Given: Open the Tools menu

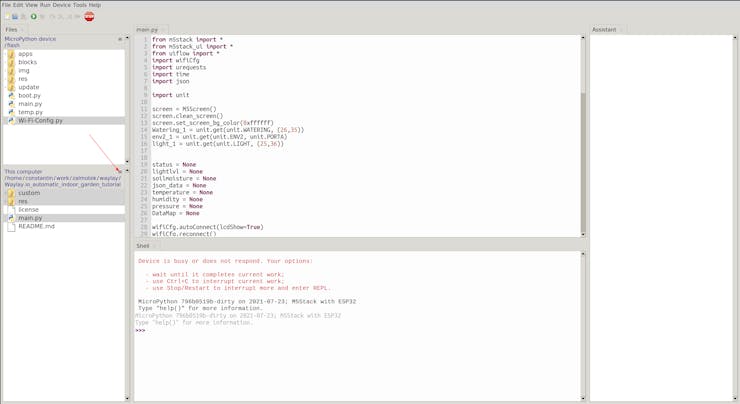Looking at the screenshot, I should [x=80, y=5].
